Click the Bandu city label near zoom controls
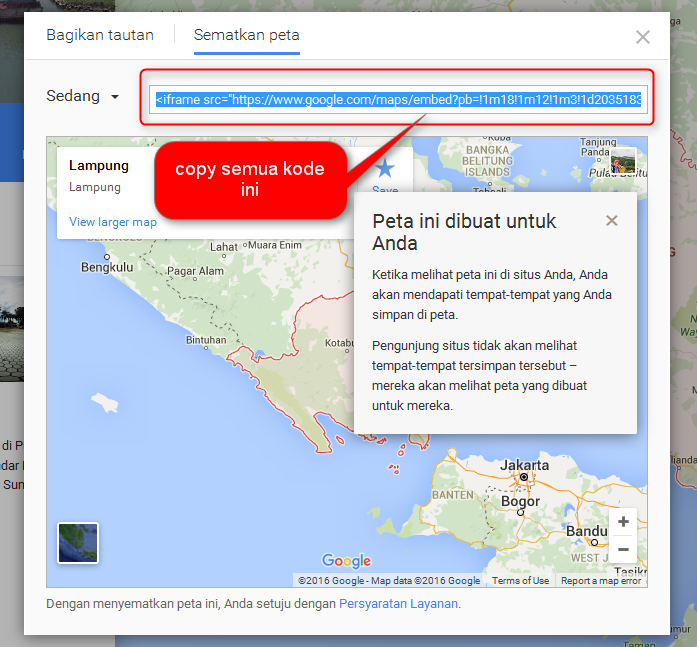 click(x=586, y=531)
